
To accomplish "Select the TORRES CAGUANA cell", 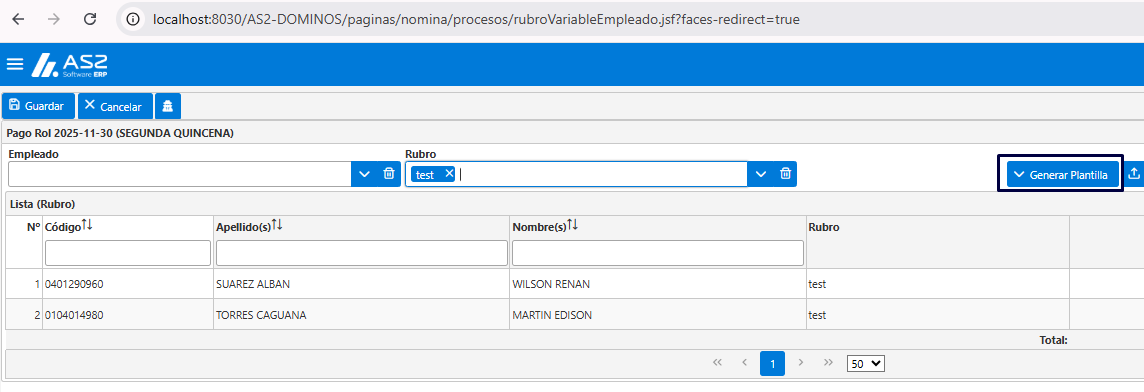I will [x=362, y=315].
